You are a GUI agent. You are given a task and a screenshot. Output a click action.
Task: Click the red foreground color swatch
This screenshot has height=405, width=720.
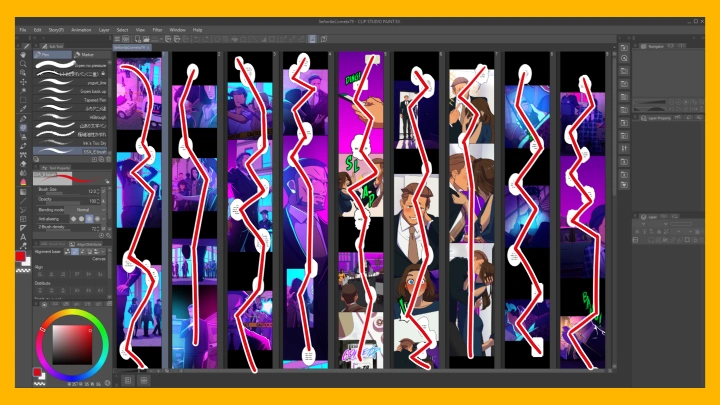coord(20,257)
